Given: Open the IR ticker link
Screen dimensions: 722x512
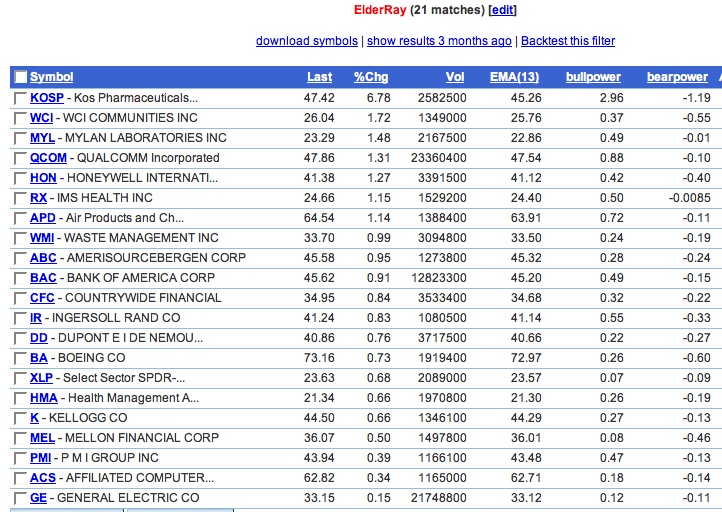Looking at the screenshot, I should [36, 318].
